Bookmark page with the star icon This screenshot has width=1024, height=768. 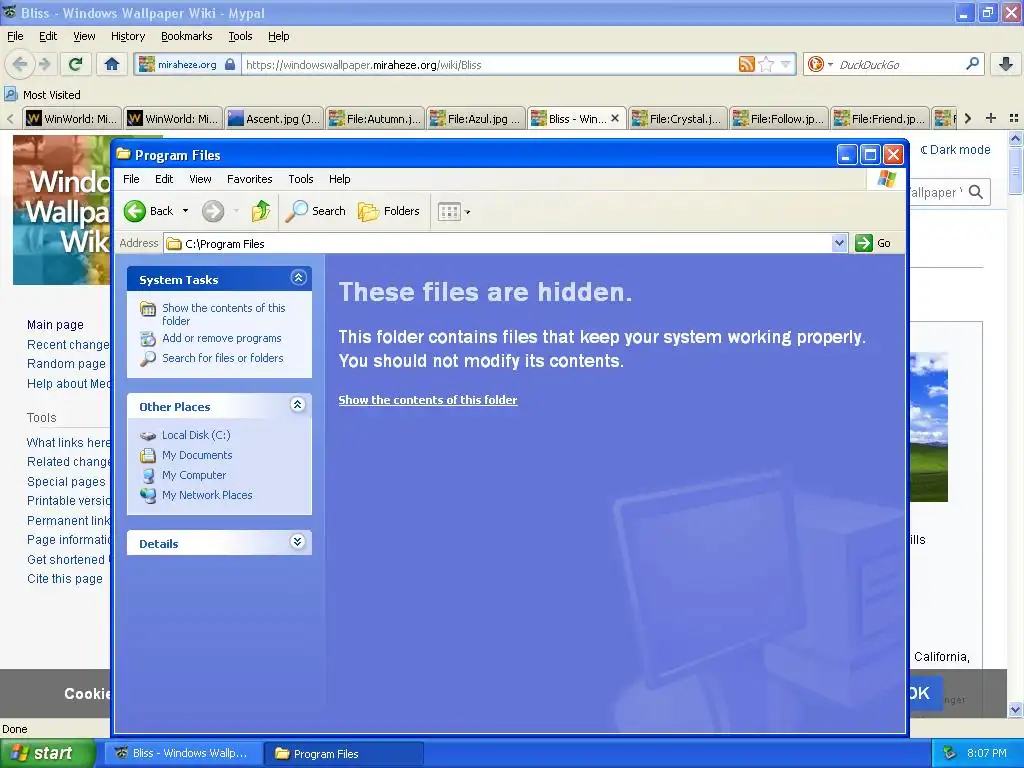pos(767,64)
